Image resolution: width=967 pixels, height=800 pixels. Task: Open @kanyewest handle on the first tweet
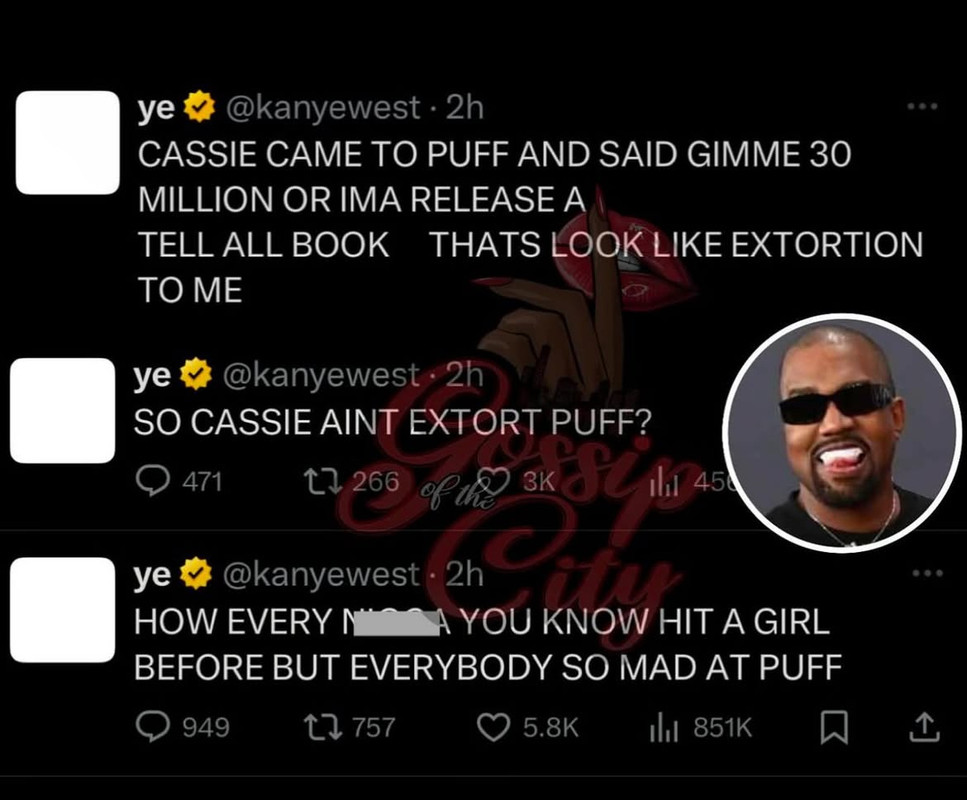323,108
